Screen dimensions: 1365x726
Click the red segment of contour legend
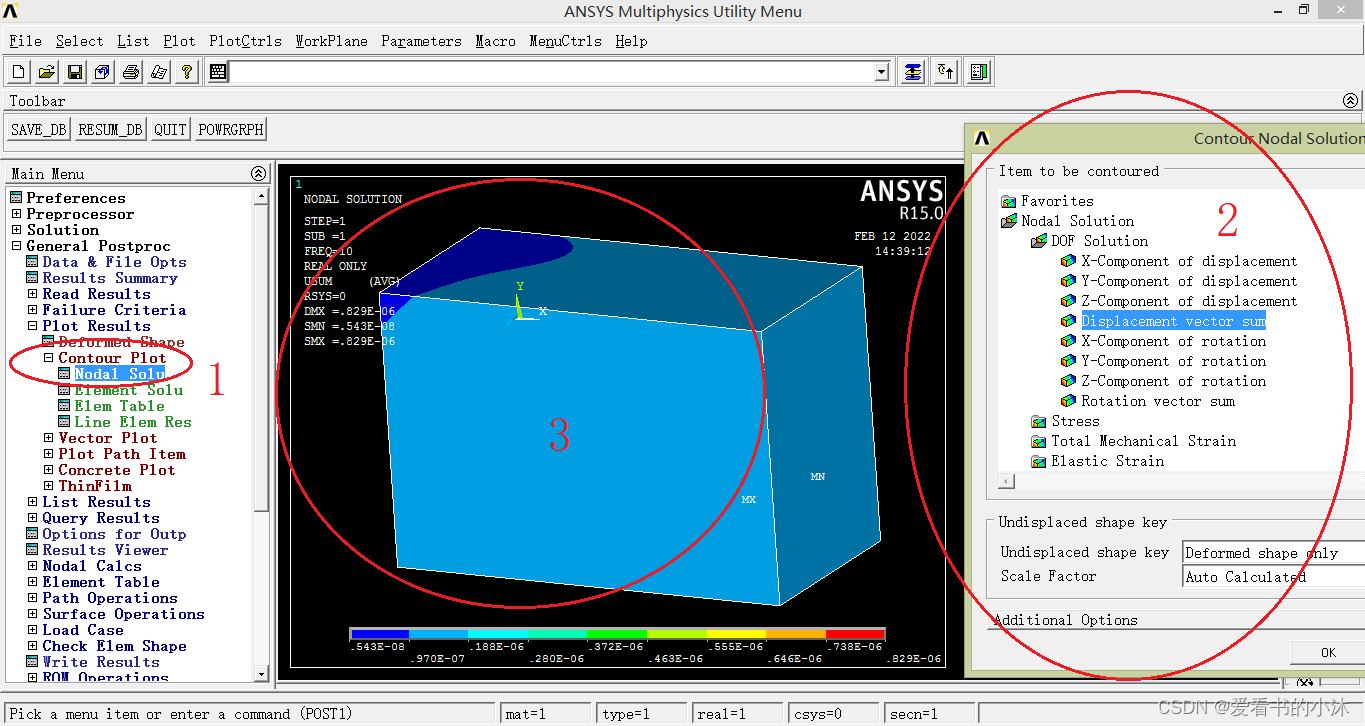[855, 634]
